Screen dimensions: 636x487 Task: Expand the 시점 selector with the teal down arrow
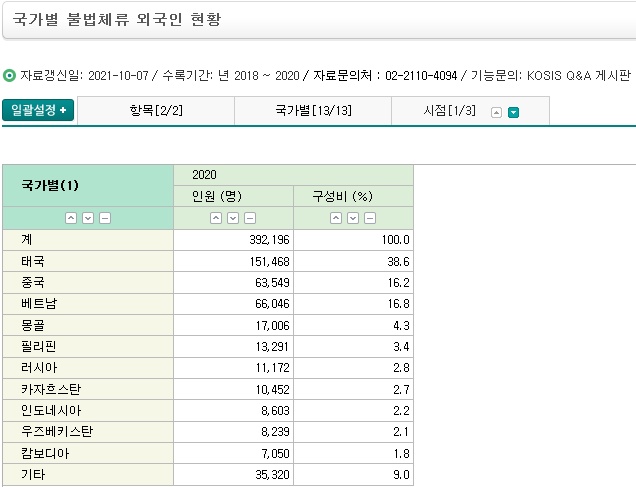[x=513, y=112]
